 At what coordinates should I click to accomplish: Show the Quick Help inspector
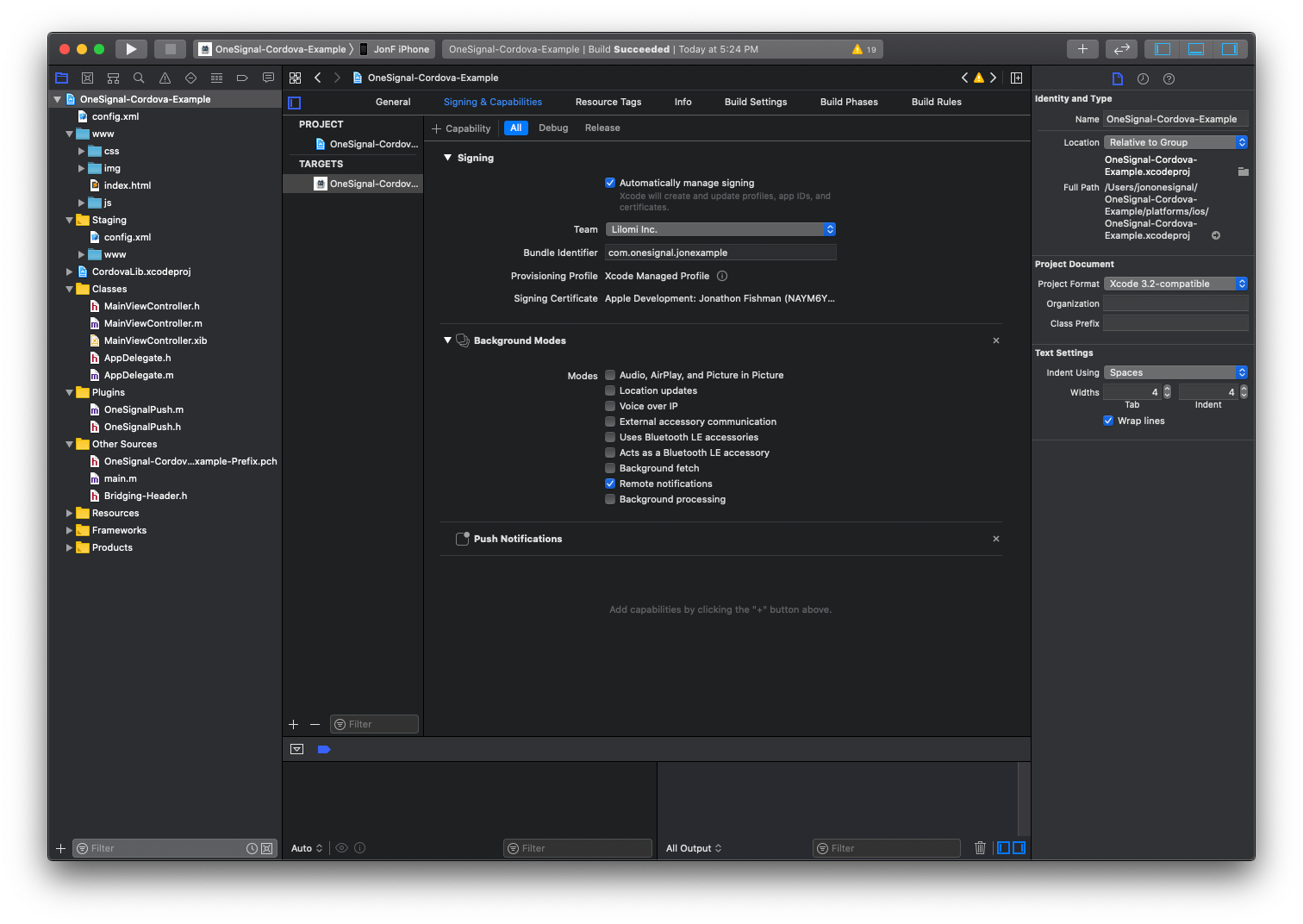(1169, 78)
